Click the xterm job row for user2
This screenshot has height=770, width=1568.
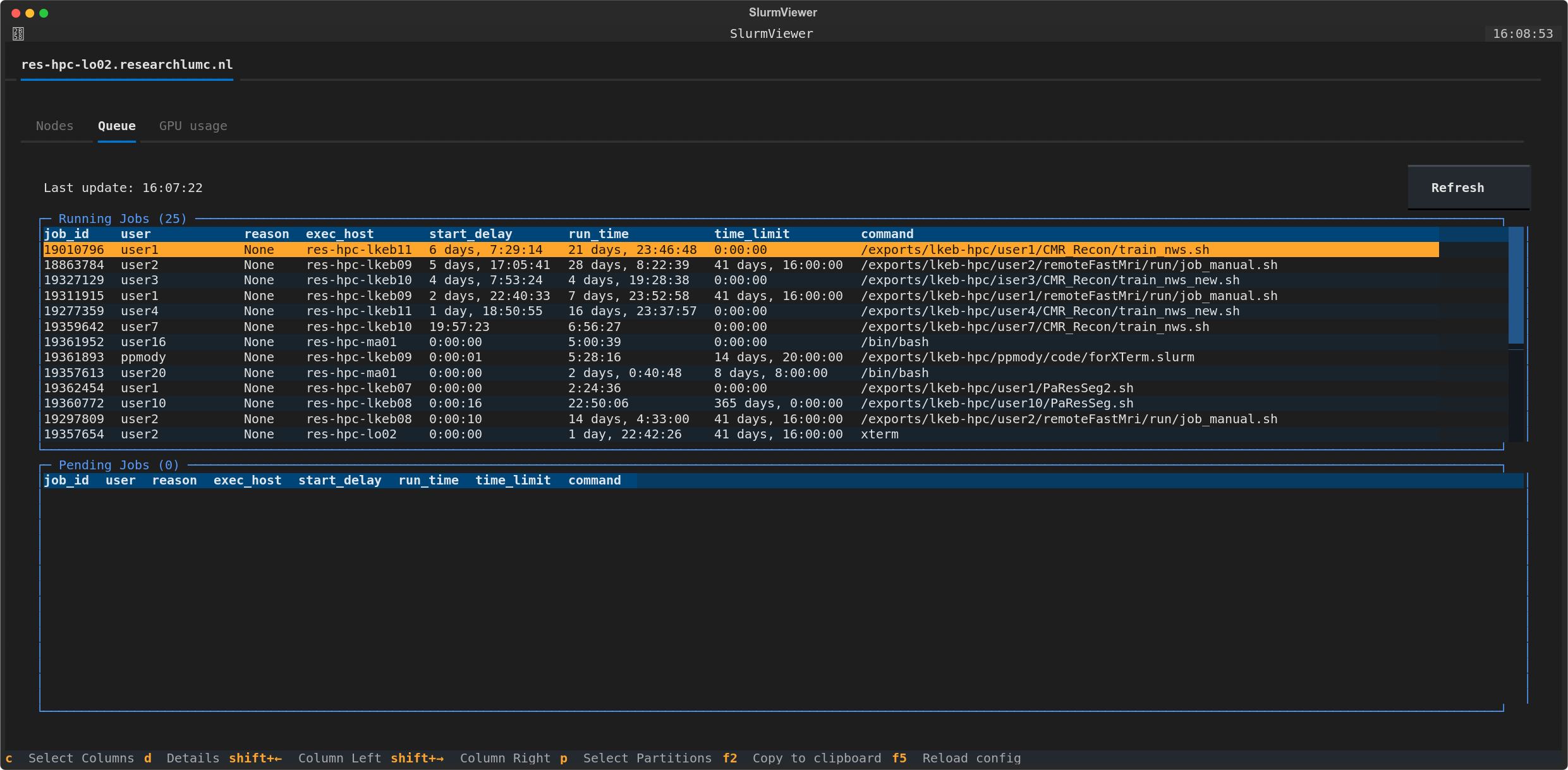tap(442, 434)
